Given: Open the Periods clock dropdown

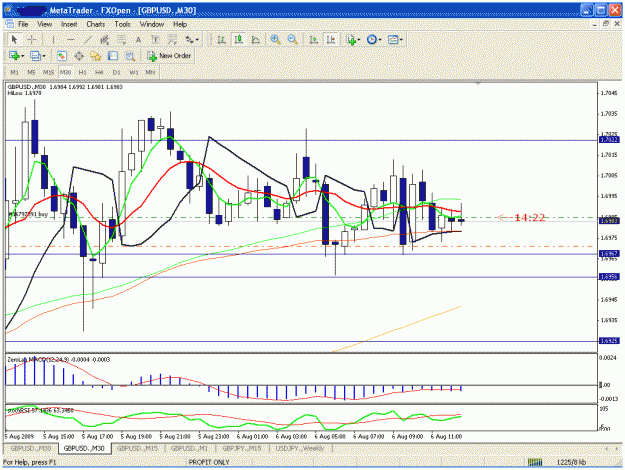Looking at the screenshot, I should pos(374,40).
